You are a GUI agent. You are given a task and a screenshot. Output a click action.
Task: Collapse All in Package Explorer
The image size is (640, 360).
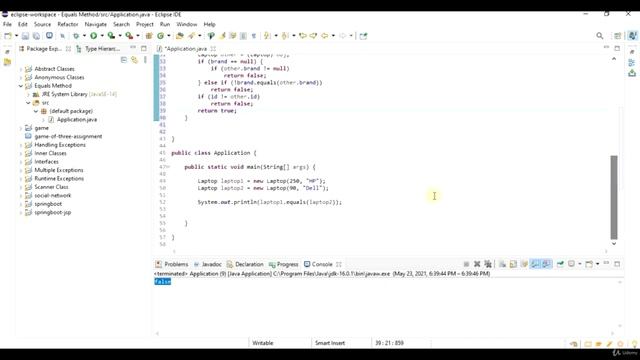[x=124, y=60]
